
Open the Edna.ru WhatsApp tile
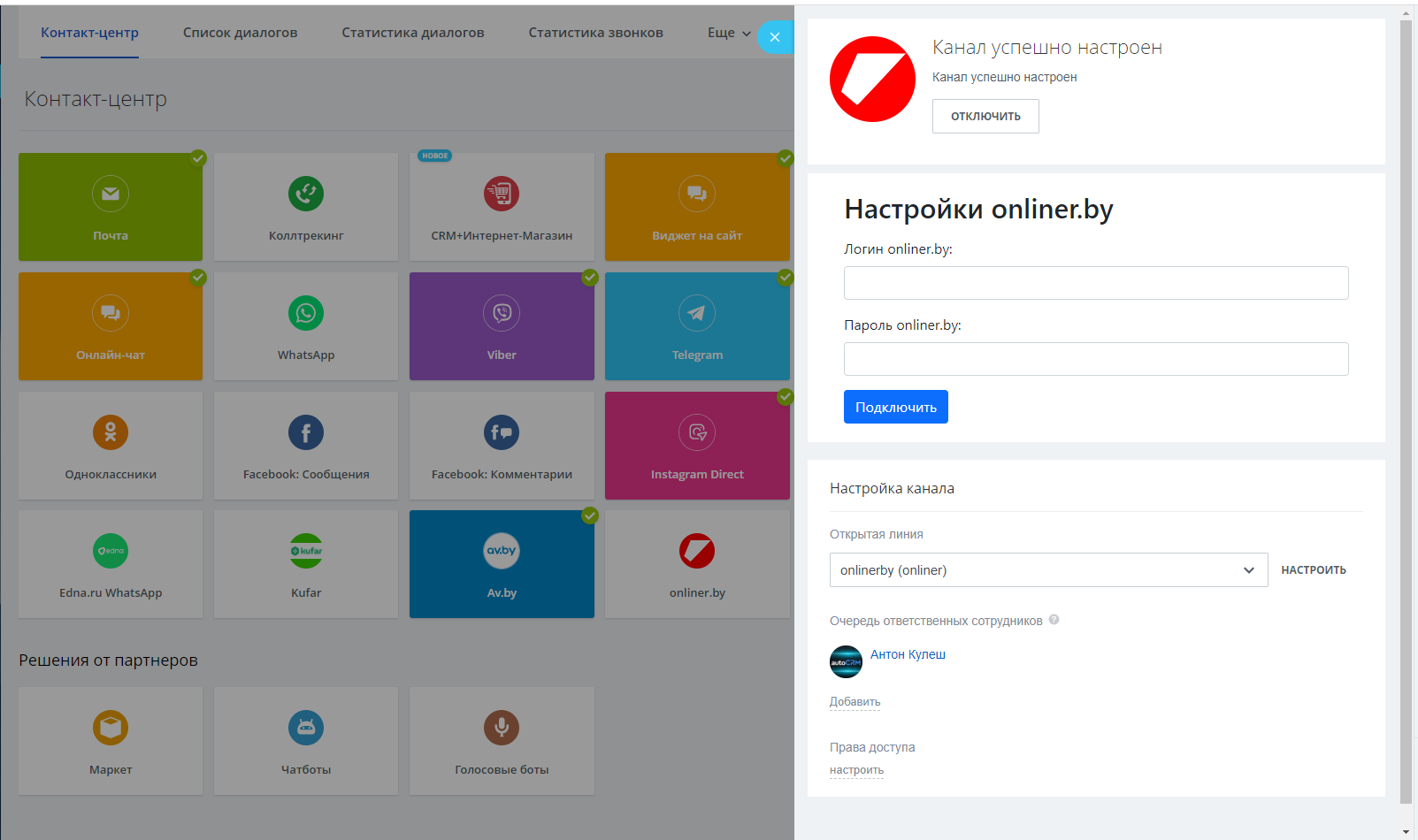point(111,564)
